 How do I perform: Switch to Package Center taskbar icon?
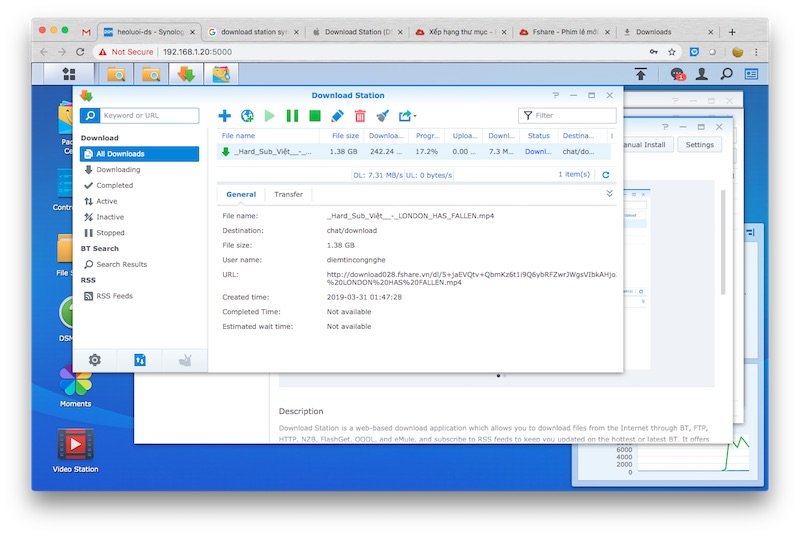221,74
